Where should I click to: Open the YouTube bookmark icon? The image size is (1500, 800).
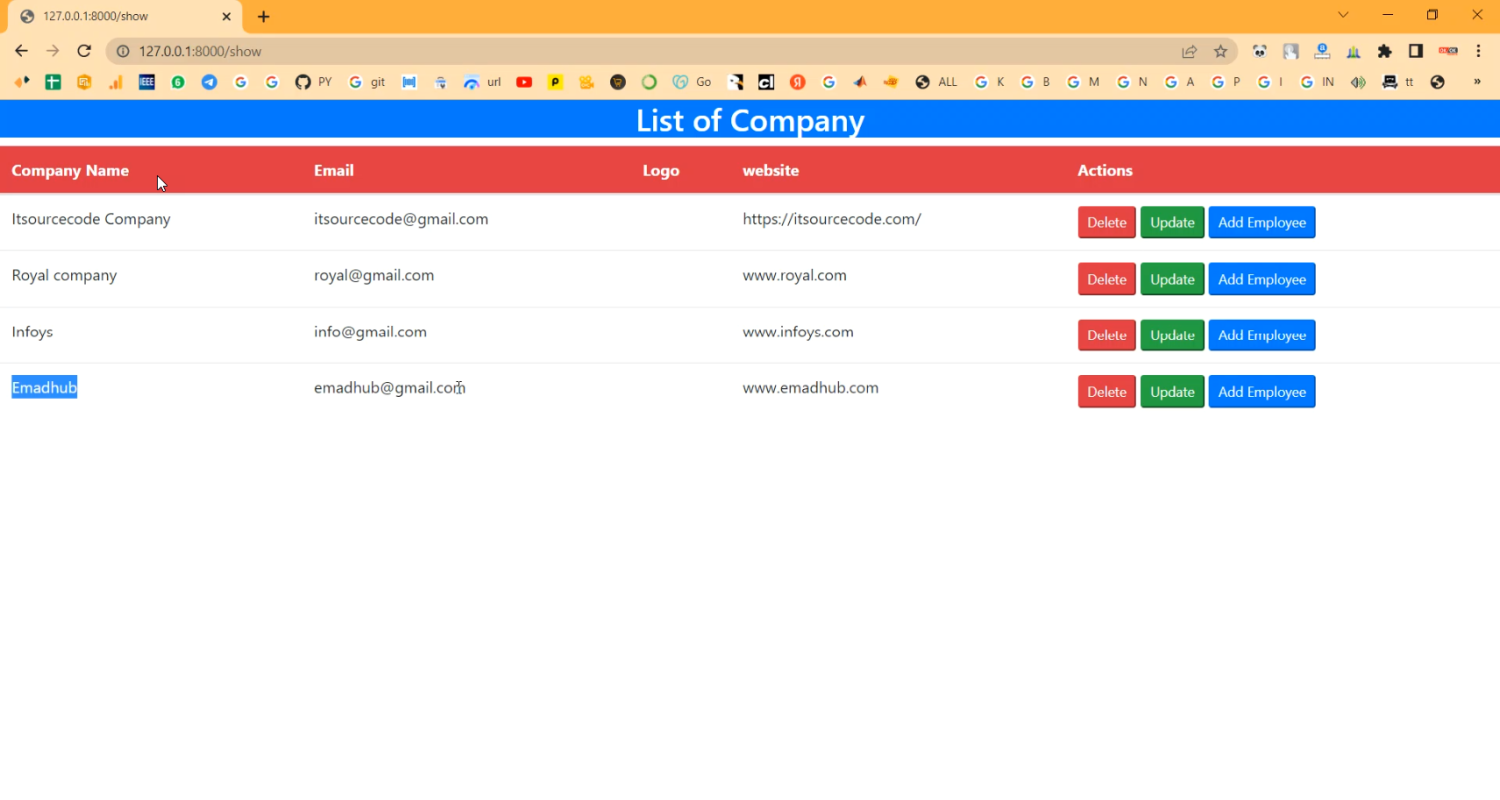click(x=524, y=82)
